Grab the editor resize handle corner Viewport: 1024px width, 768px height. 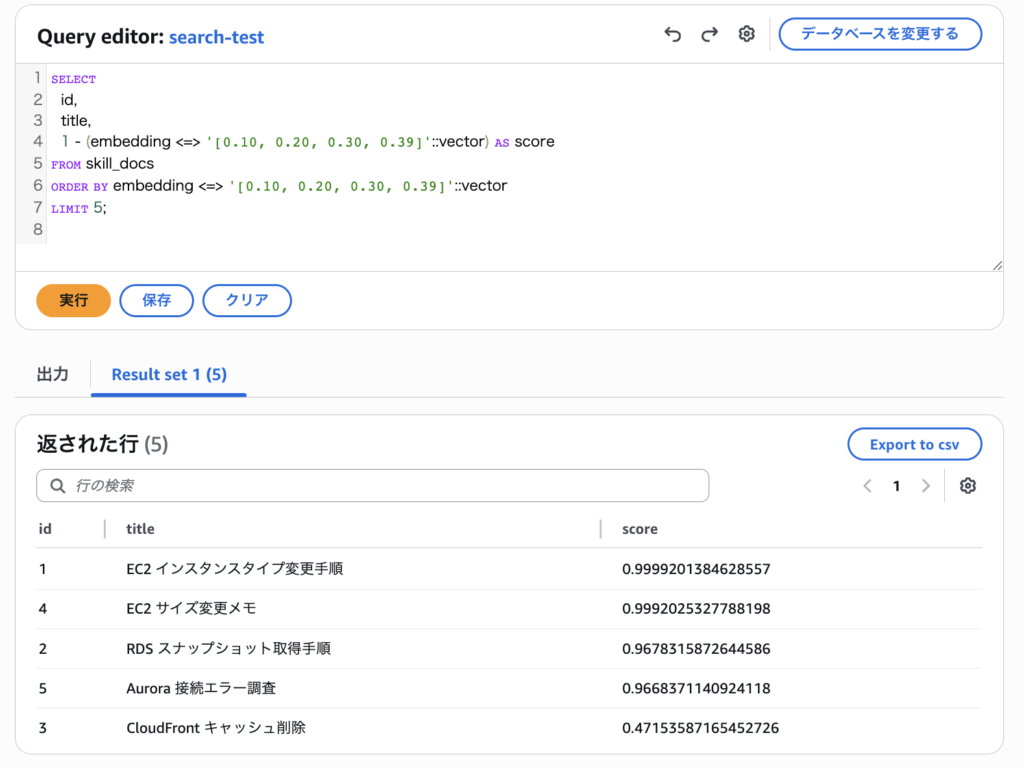pos(996,265)
